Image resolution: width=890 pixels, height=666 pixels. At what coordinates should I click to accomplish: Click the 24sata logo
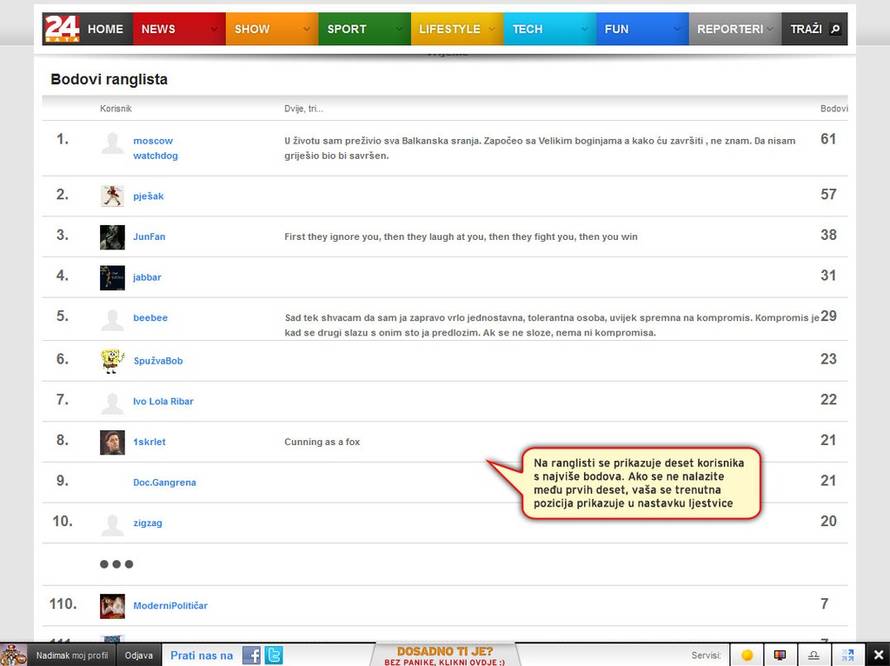pyautogui.click(x=61, y=29)
